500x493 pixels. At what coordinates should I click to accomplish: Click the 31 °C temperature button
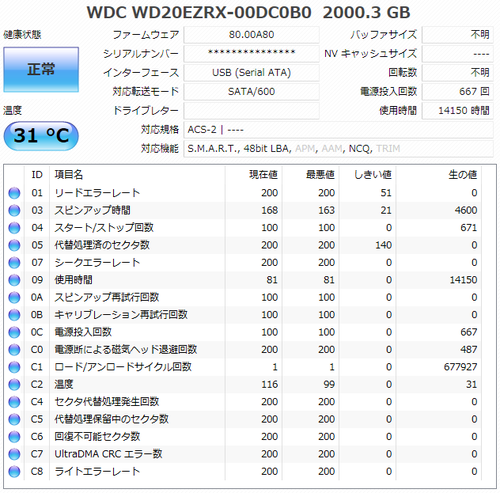41,136
